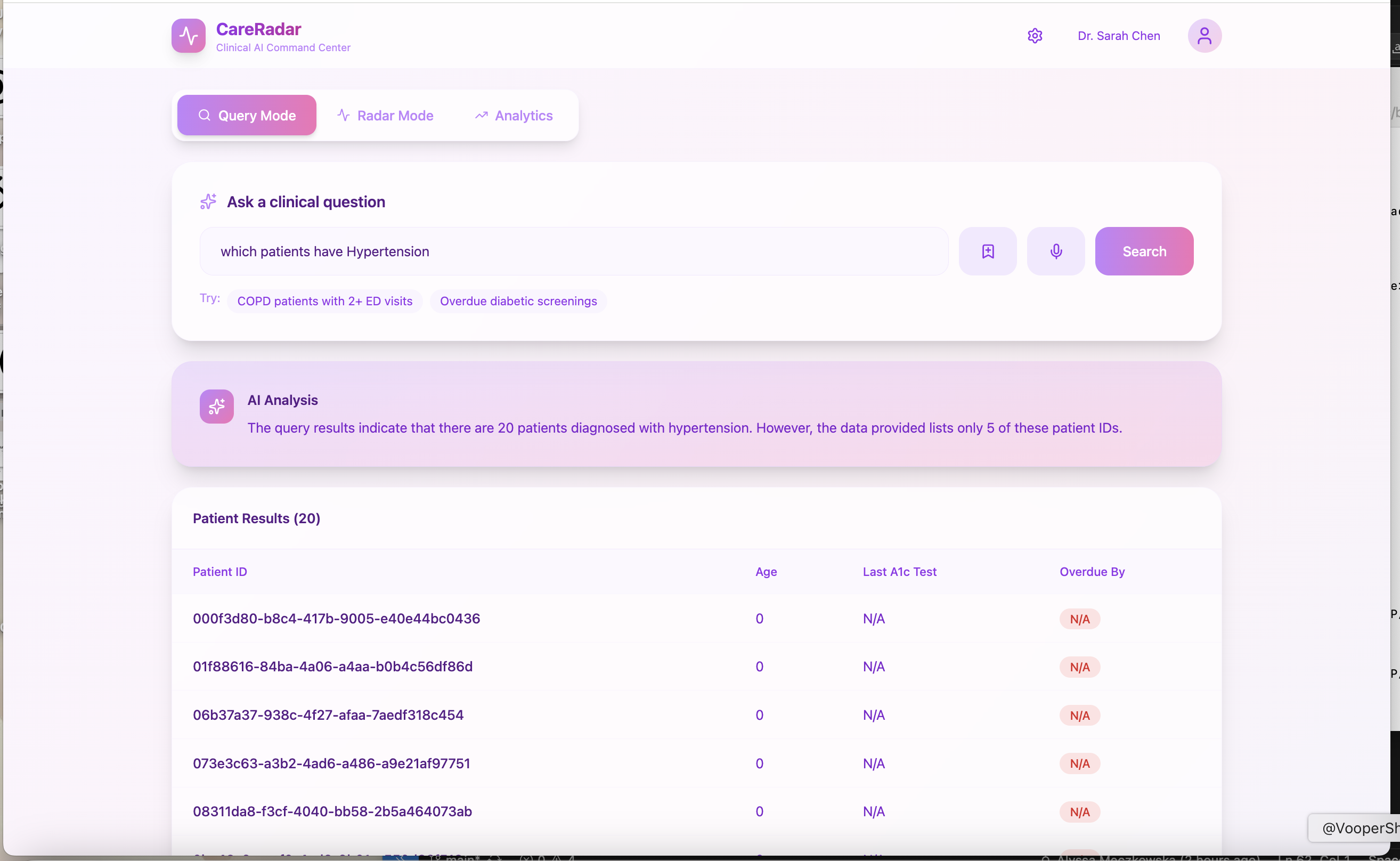This screenshot has height=861, width=1400.
Task: Click the user profile avatar icon
Action: click(1203, 36)
